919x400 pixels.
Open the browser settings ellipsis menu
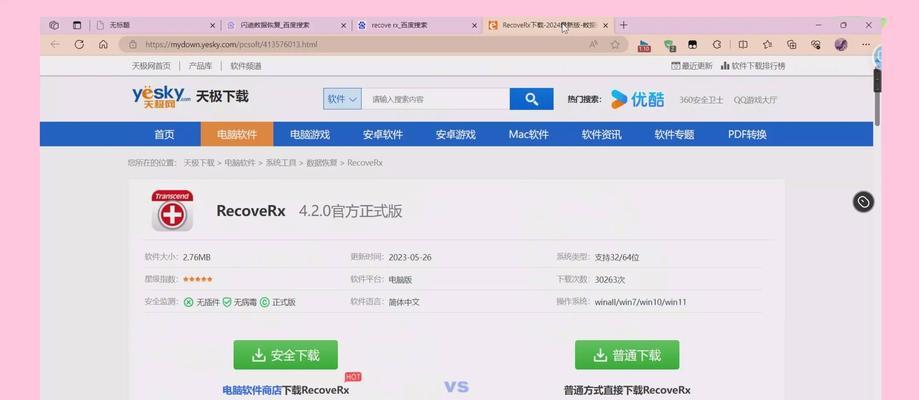[x=866, y=44]
